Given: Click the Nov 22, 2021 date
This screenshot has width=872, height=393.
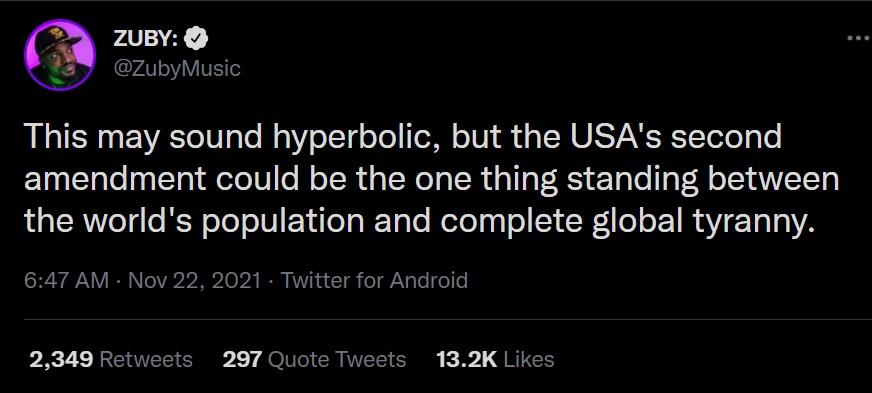Looking at the screenshot, I should pos(195,280).
